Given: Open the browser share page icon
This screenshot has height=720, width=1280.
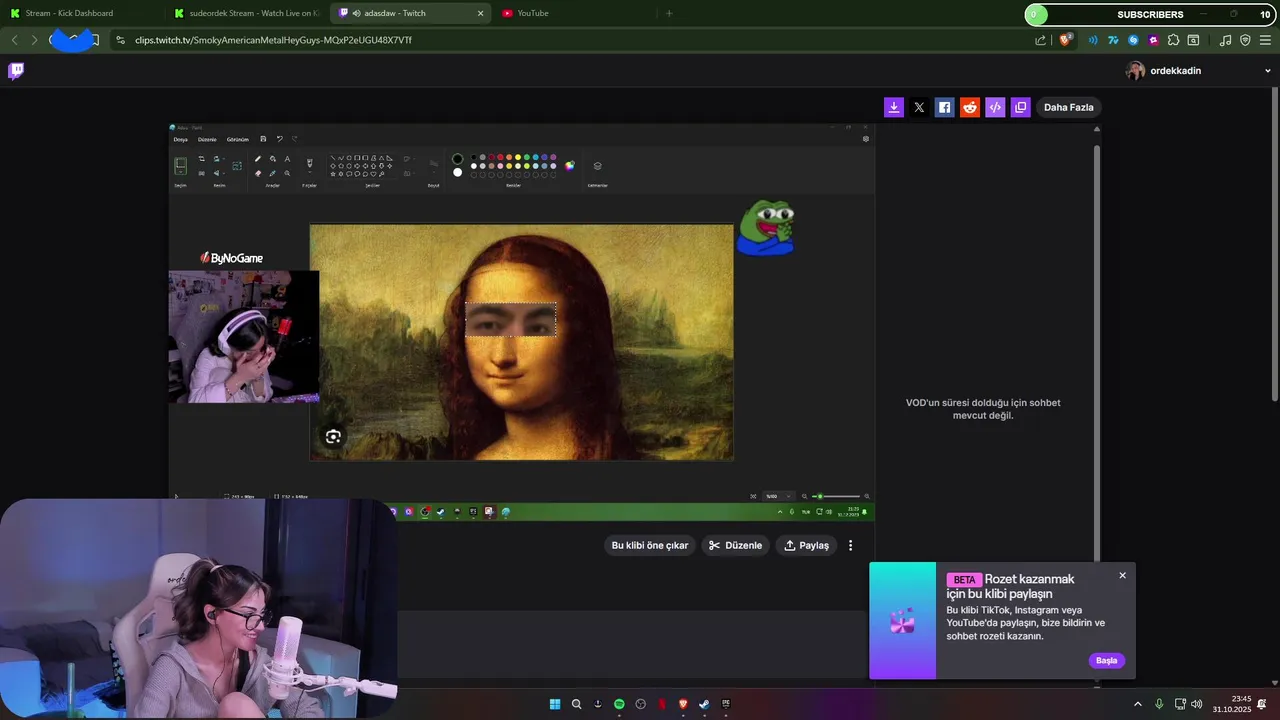Looking at the screenshot, I should click(x=1040, y=40).
